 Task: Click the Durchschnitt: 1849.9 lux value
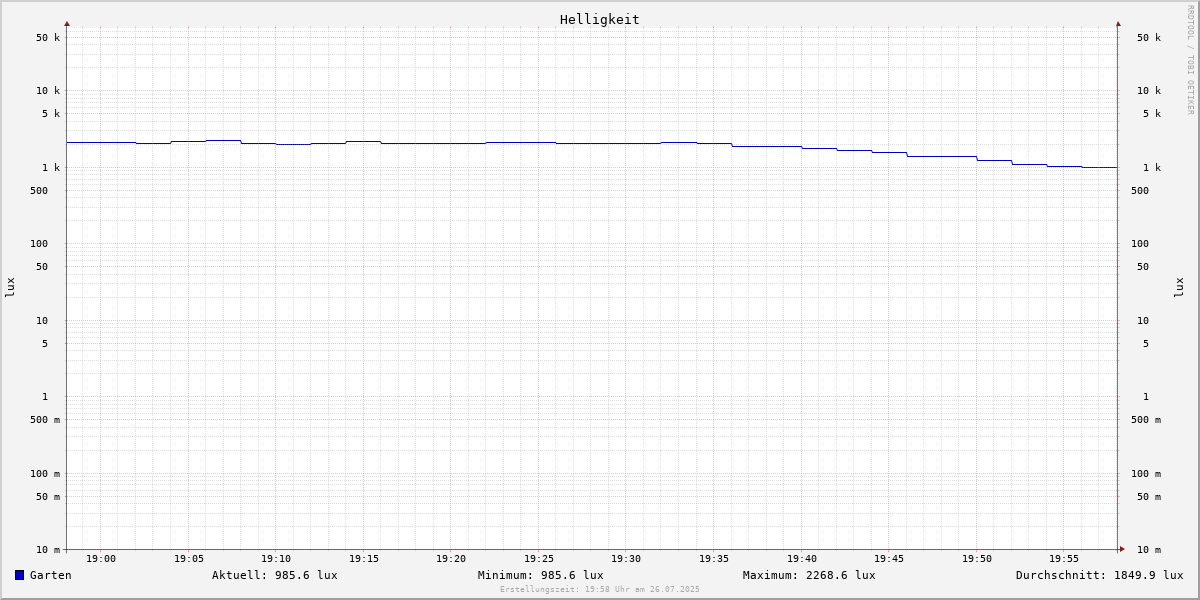[x=1100, y=575]
